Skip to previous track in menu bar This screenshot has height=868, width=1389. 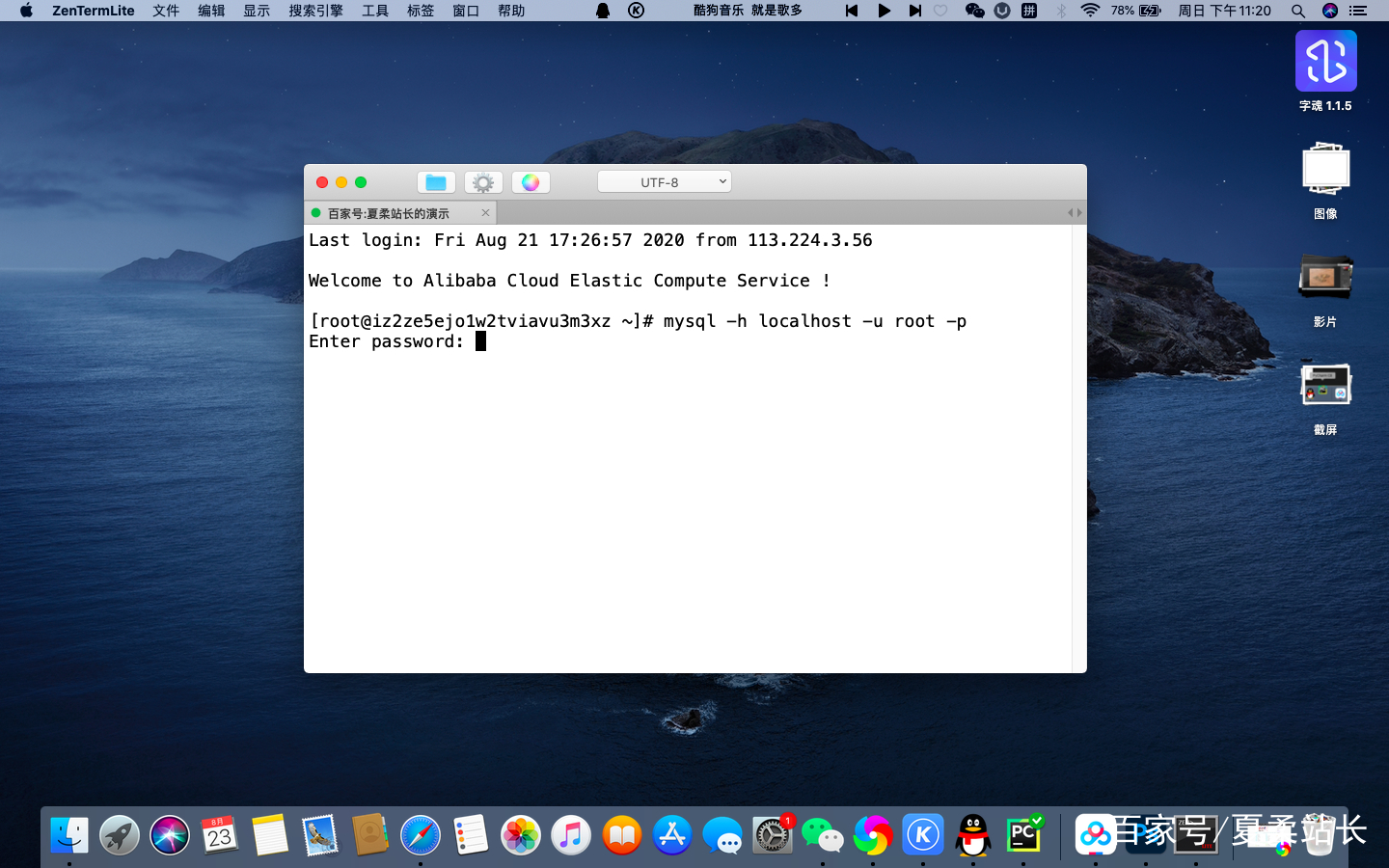pos(852,11)
